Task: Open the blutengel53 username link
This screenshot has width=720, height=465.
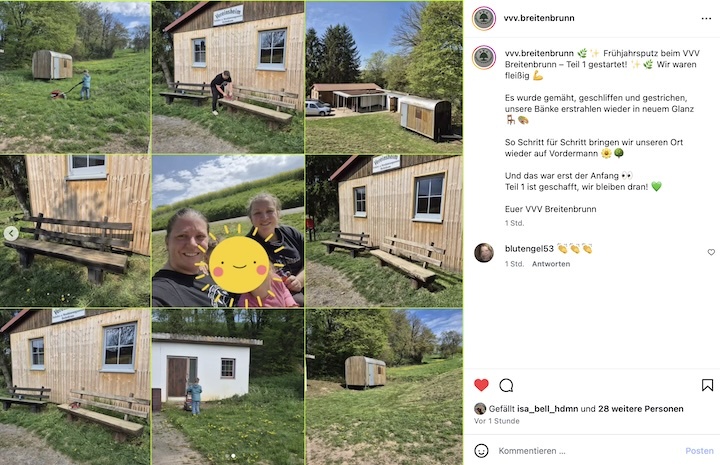Action: (x=529, y=249)
